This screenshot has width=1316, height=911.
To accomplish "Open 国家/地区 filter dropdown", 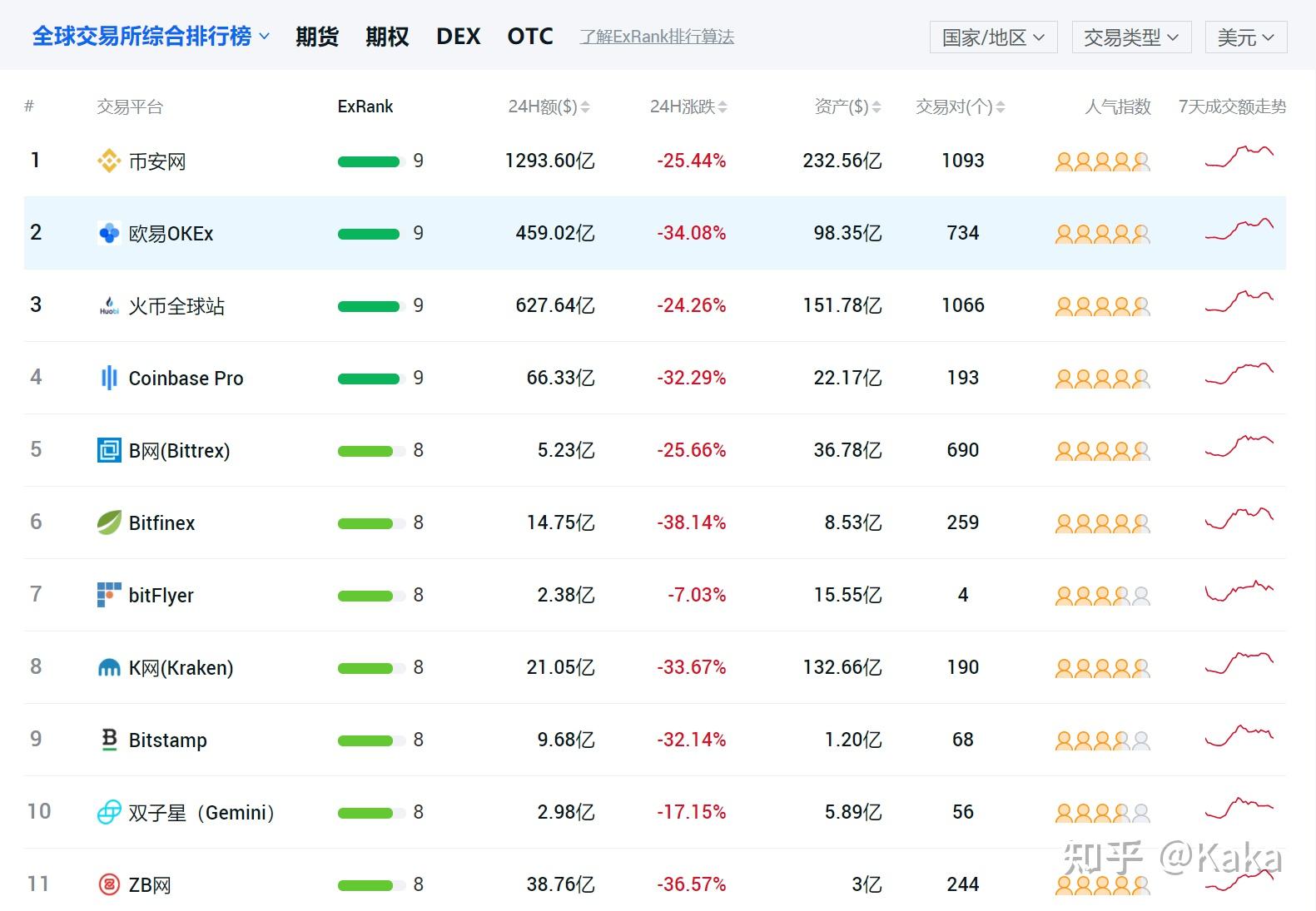I will 994,37.
